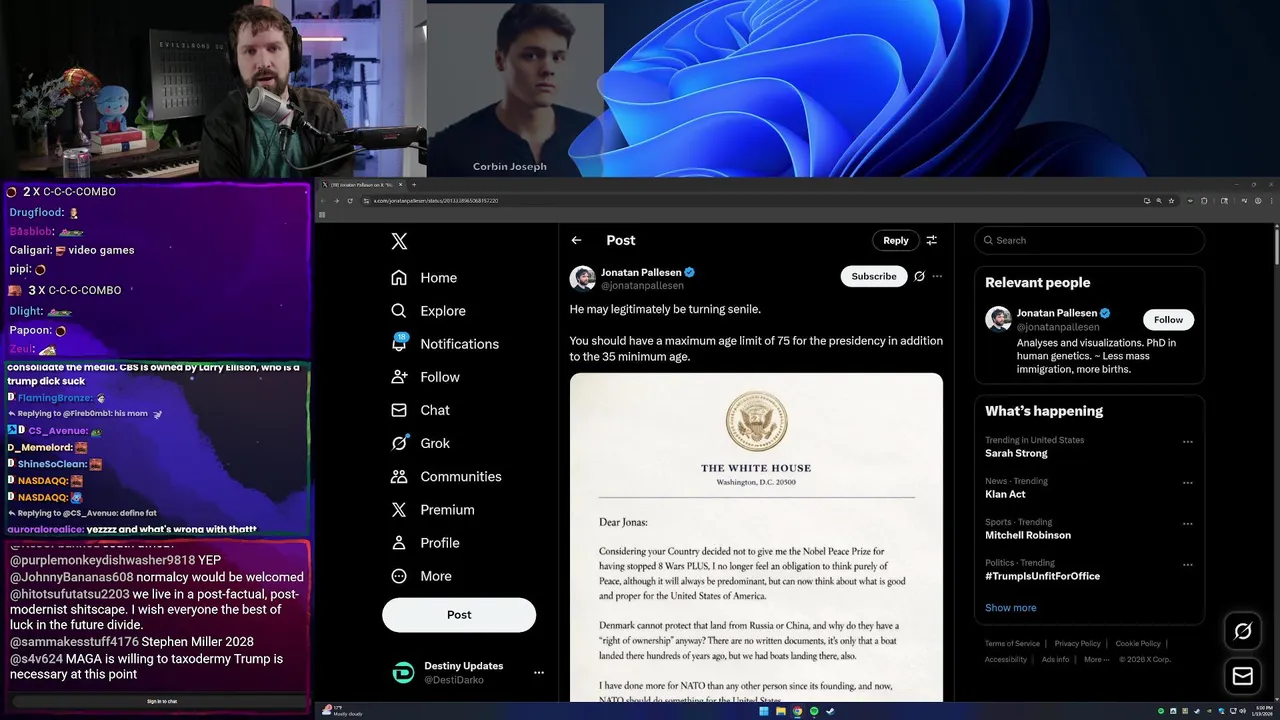Open Communities in the X sidebar
The width and height of the screenshot is (1280, 720).
tap(446, 476)
